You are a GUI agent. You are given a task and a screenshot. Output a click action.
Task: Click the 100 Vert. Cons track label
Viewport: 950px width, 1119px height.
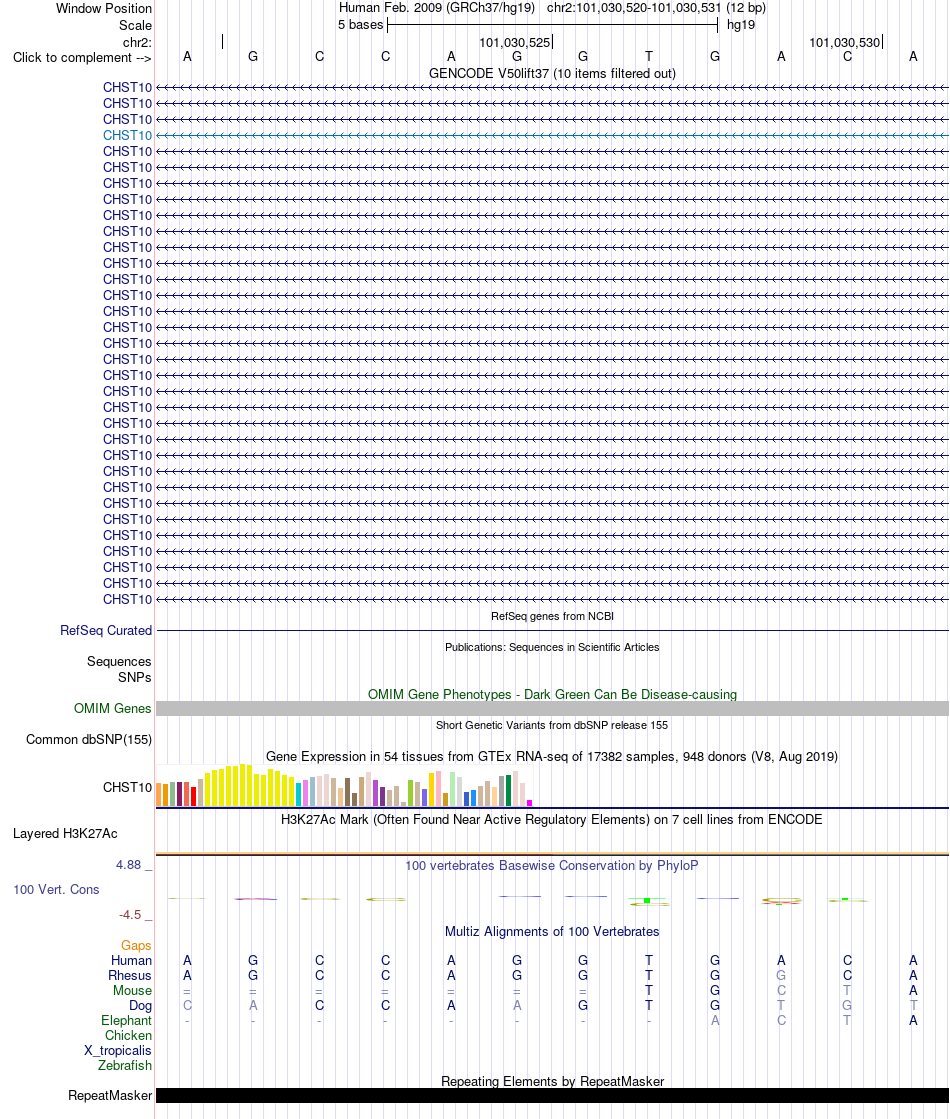pos(56,890)
